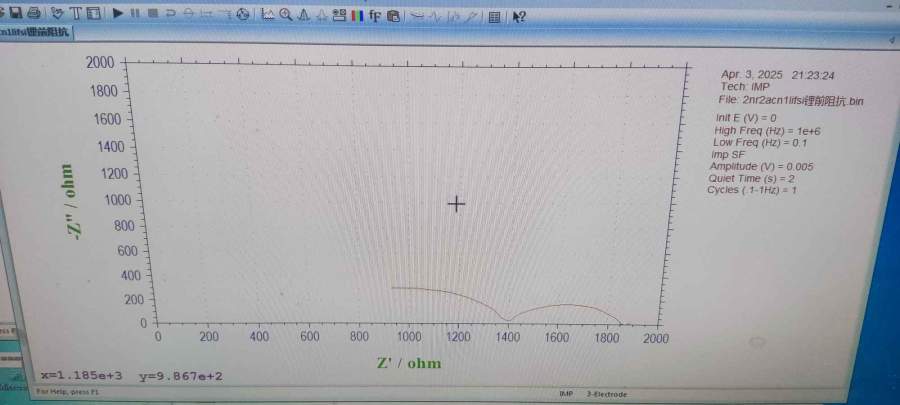
Task: Click the Copy to Clipboard icon
Action: [393, 14]
